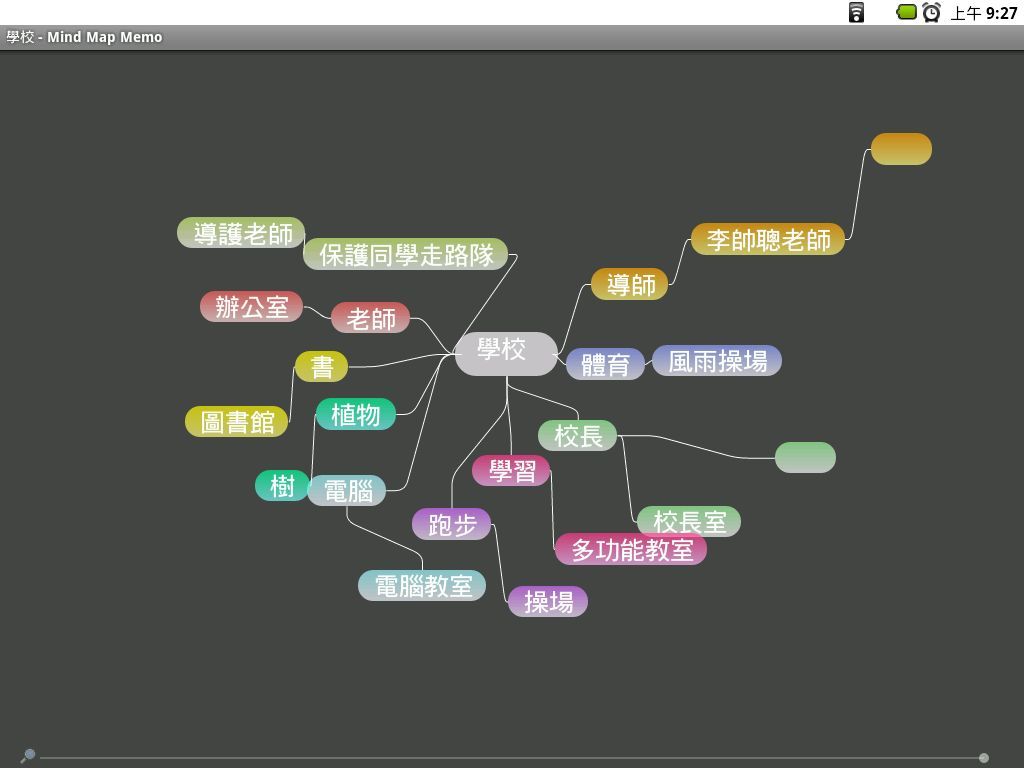The width and height of the screenshot is (1024, 768).
Task: Select the 多功能教室 node
Action: coord(631,550)
